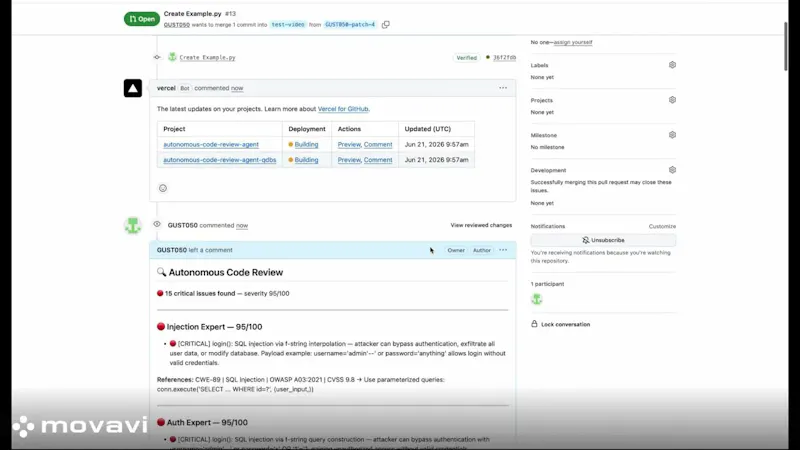Image resolution: width=800 pixels, height=450 pixels.
Task: Open Preview for autonomous-code-review-agent
Action: [x=349, y=144]
